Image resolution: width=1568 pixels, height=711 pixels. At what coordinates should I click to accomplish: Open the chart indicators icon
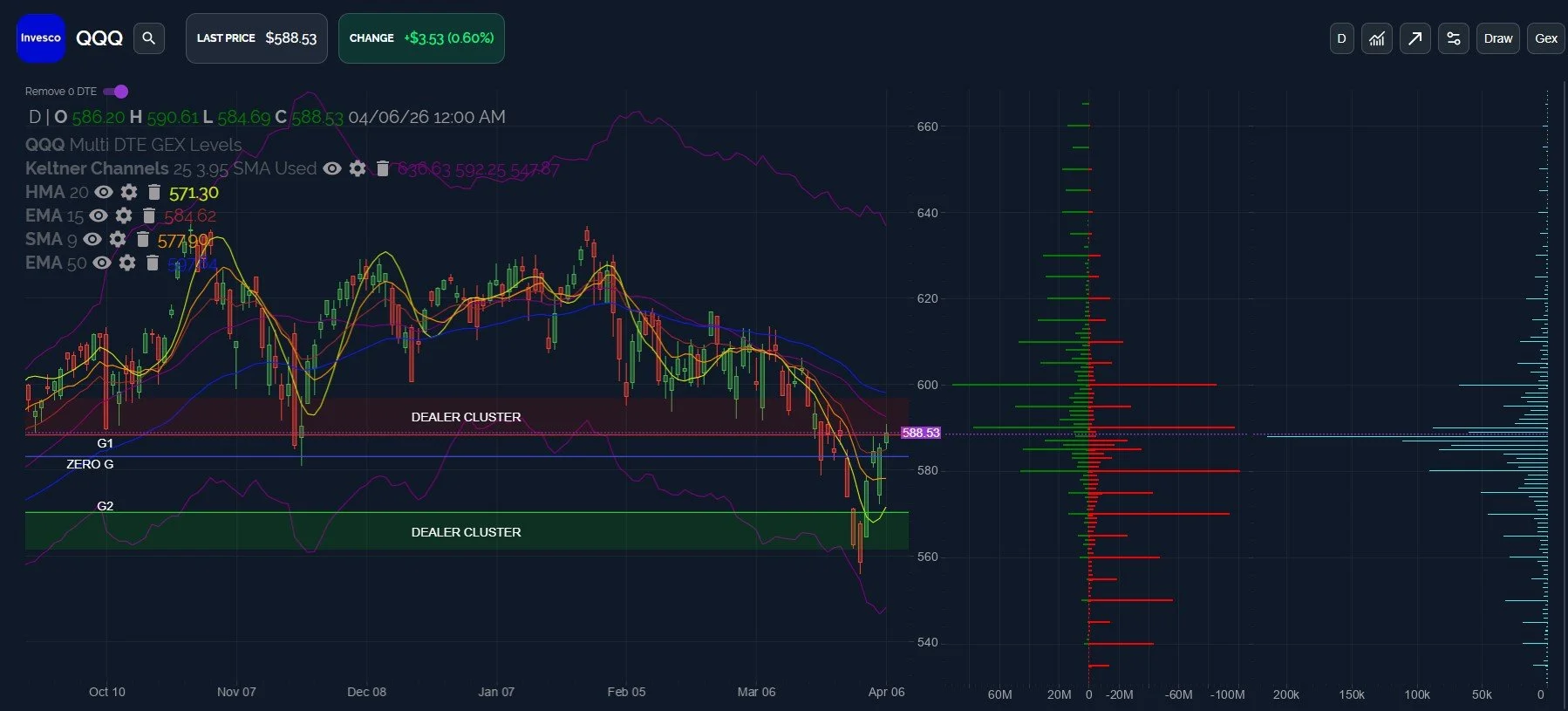pyautogui.click(x=1377, y=38)
